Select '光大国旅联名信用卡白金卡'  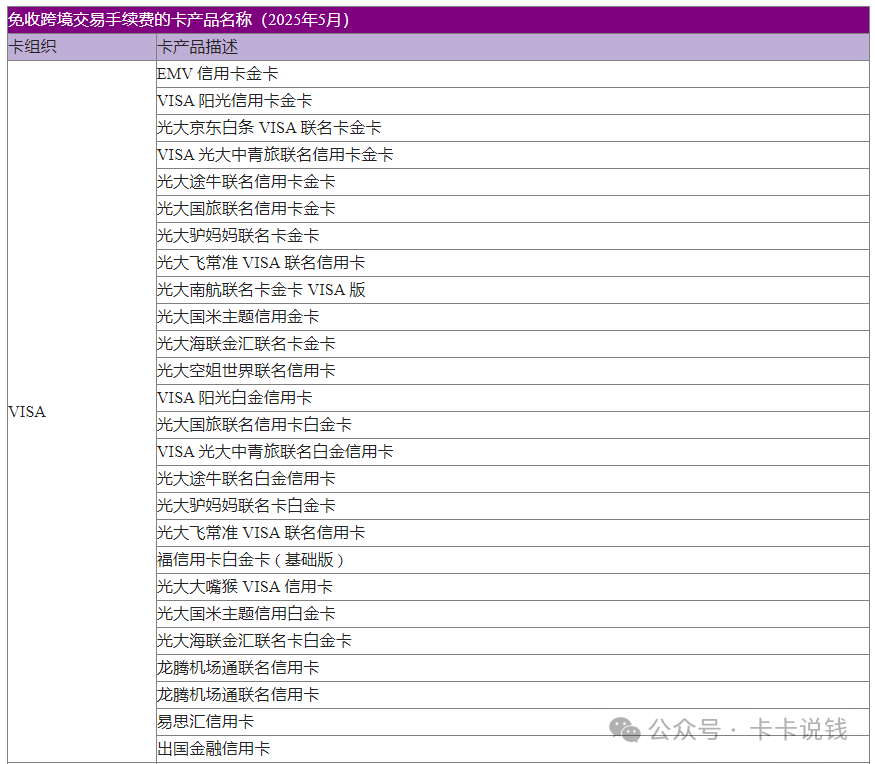[512, 425]
